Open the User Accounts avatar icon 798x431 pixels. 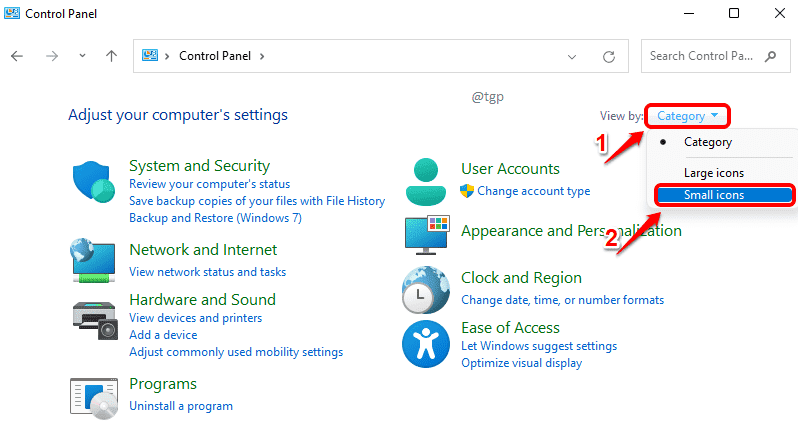point(427,180)
